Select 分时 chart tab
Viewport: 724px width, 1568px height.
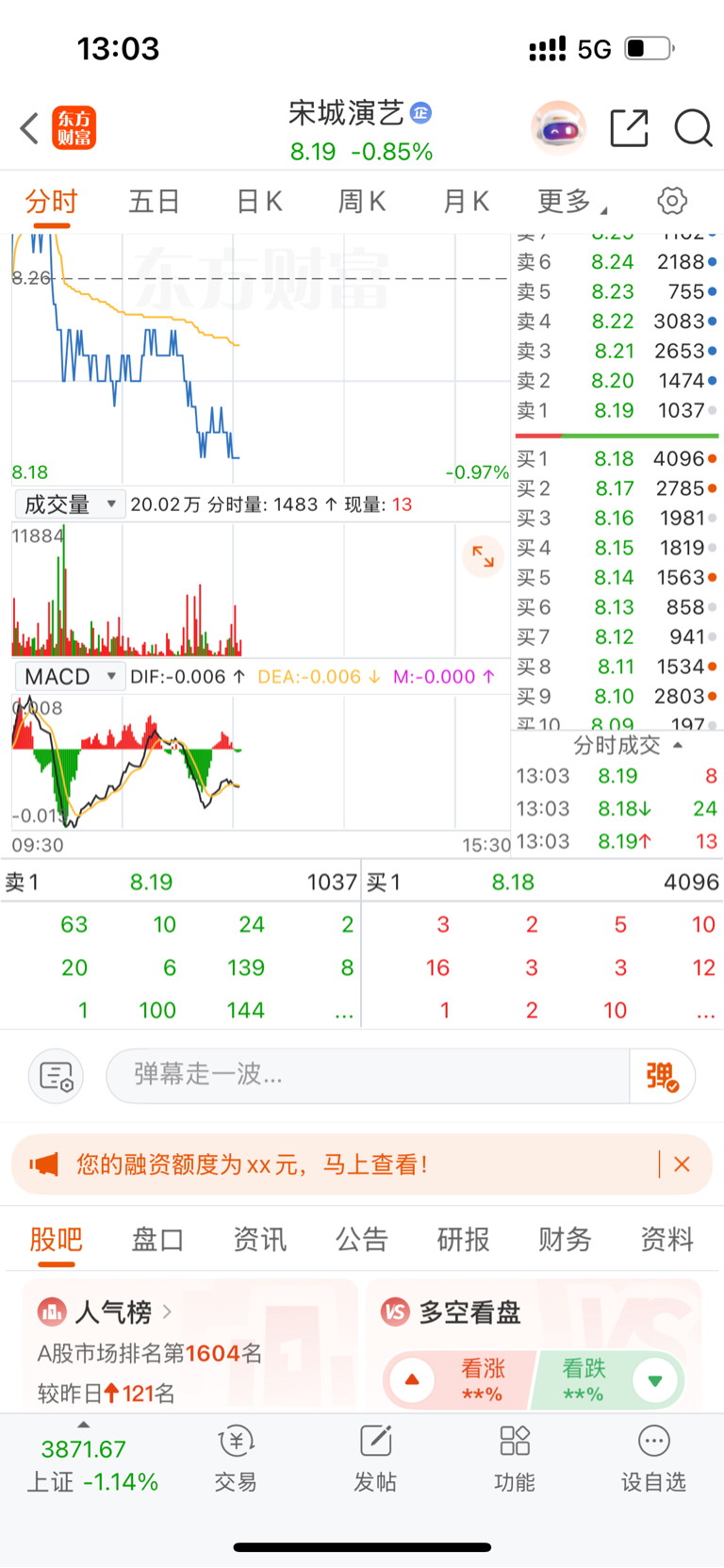[x=51, y=201]
